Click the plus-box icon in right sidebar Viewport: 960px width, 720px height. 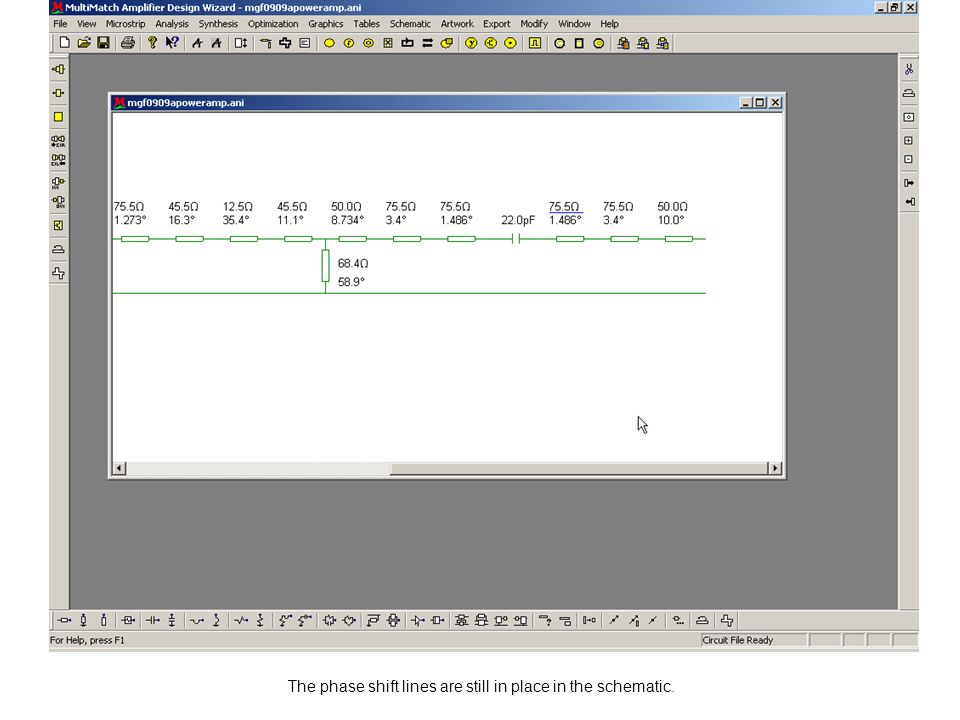[909, 140]
